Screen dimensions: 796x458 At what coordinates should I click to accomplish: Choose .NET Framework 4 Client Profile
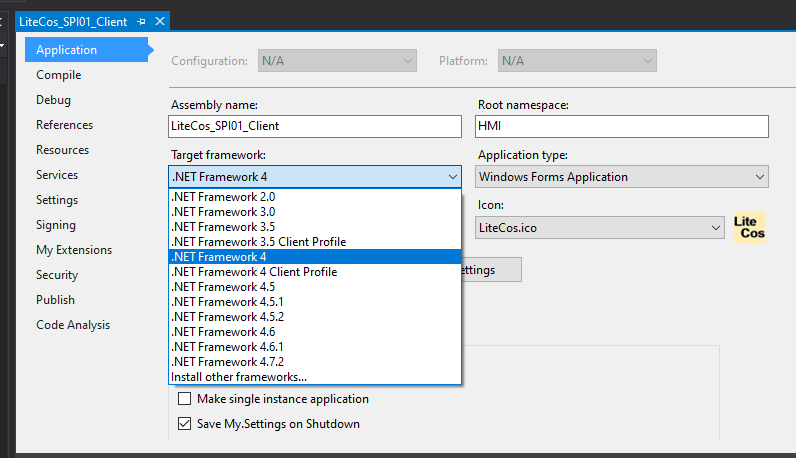[315, 272]
